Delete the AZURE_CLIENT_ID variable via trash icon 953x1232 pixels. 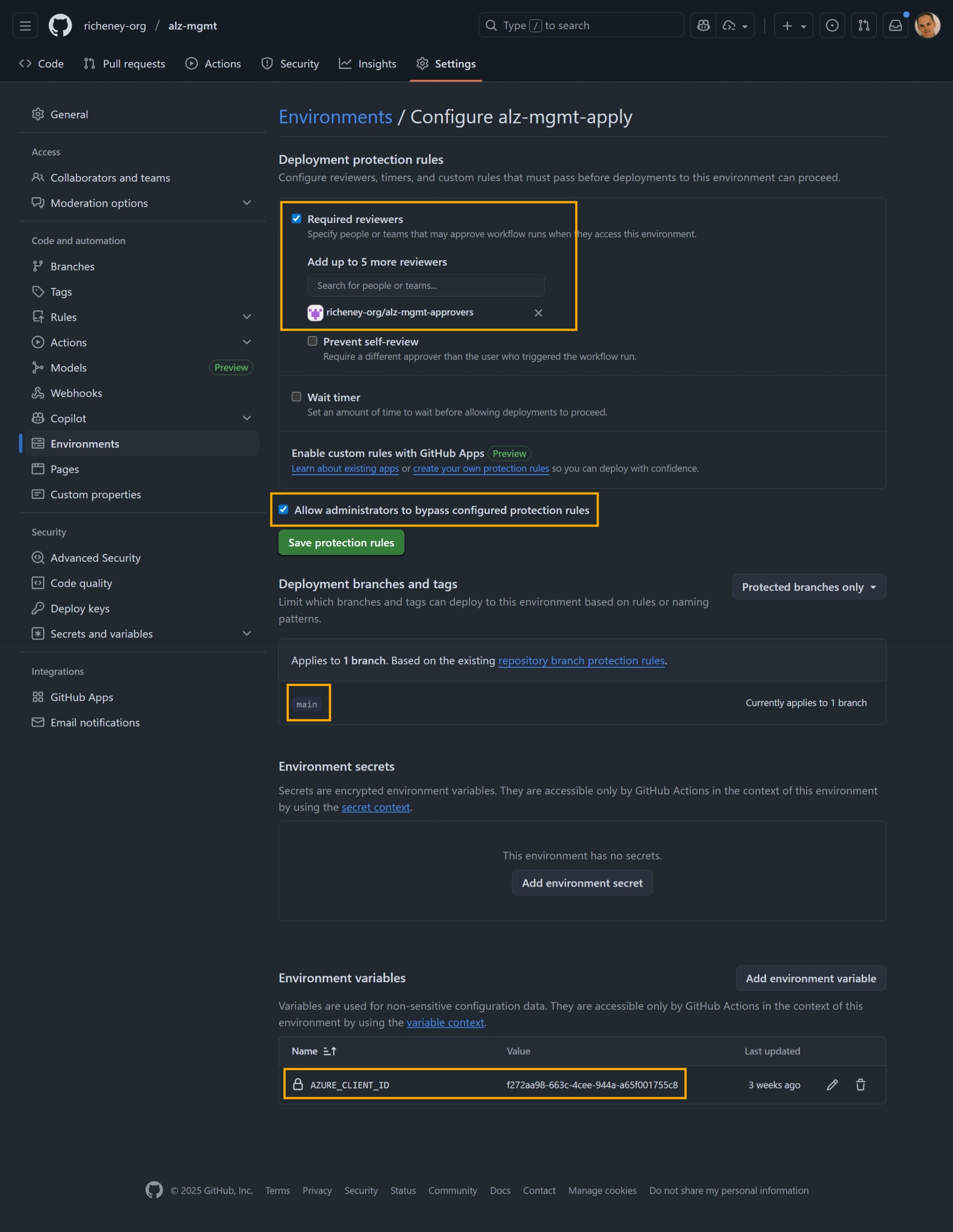[860, 1084]
